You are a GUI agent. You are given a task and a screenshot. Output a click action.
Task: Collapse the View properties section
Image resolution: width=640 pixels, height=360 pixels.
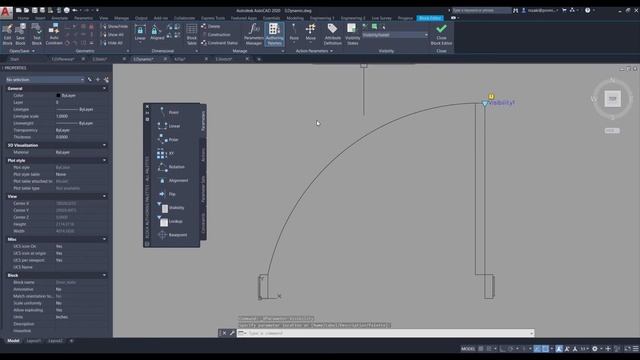pos(104,196)
